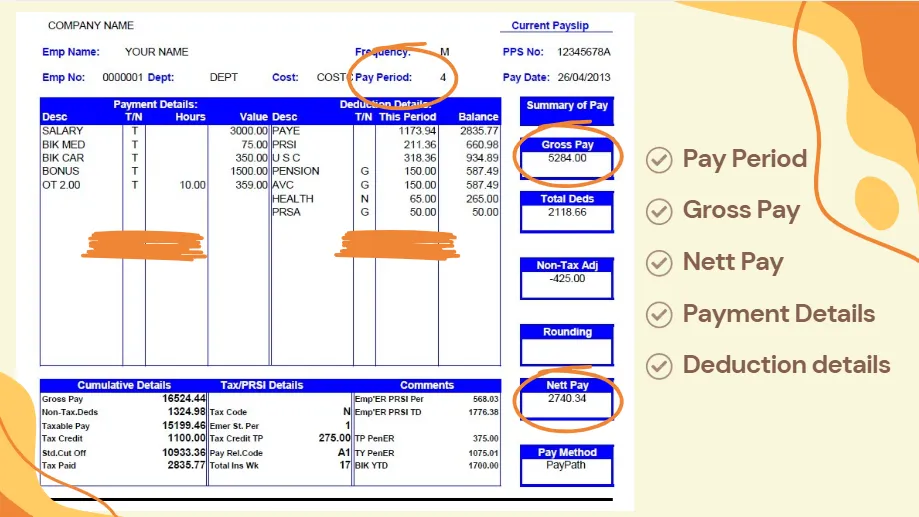Click Emp'ER PRSI Per value 568.03

click(485, 399)
